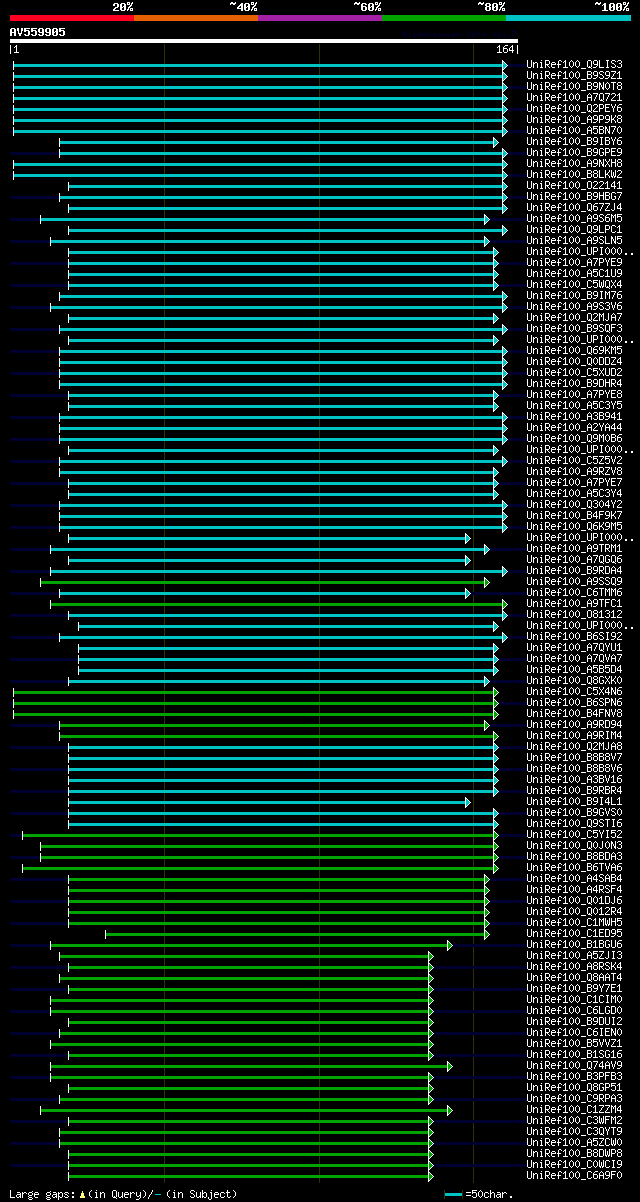640x1202 pixels.
Task: Select label UniRef100_C5Z5V2
Action: (x=575, y=461)
